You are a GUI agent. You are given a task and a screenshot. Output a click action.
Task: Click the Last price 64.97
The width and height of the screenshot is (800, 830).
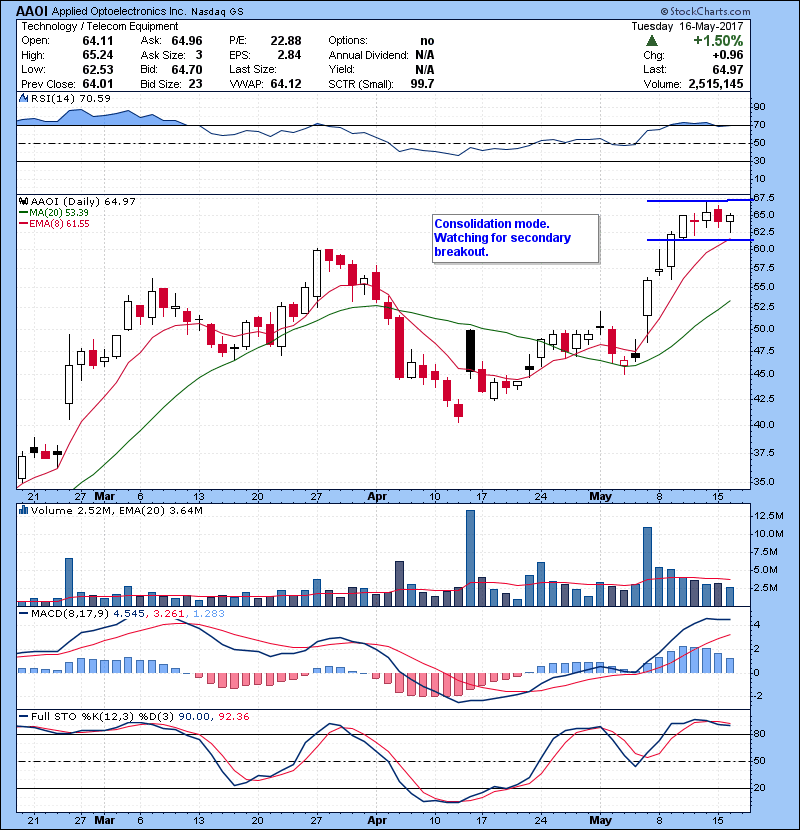(x=727, y=69)
